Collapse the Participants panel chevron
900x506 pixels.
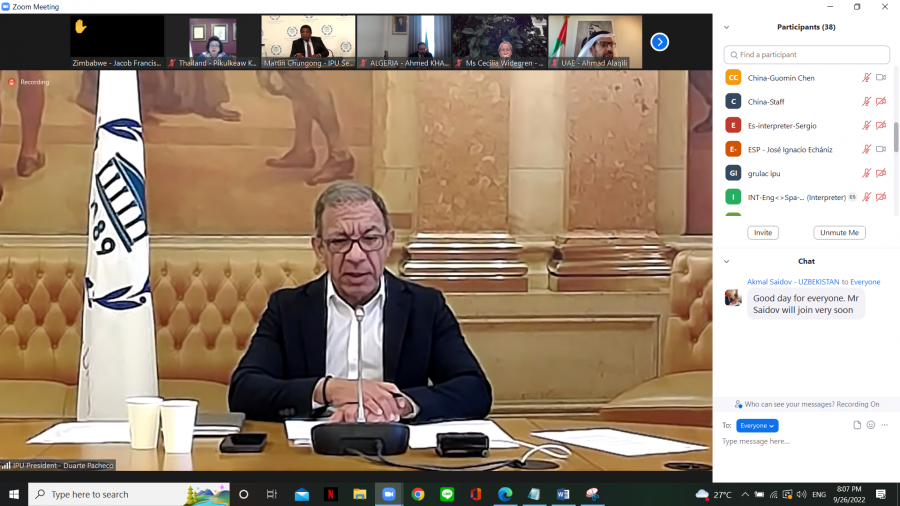click(727, 27)
